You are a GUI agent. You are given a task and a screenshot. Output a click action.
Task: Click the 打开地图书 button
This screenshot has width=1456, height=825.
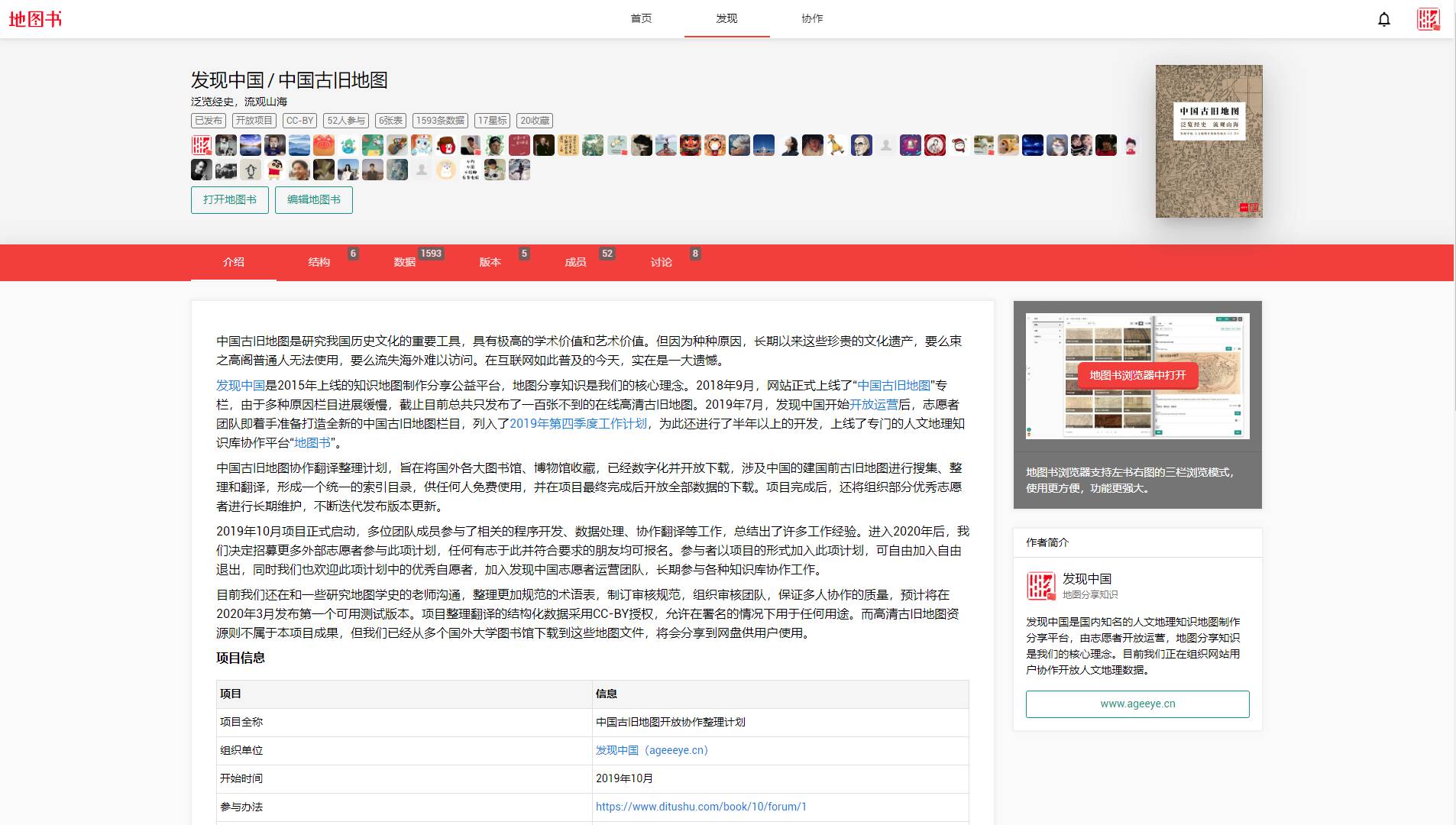(x=230, y=200)
